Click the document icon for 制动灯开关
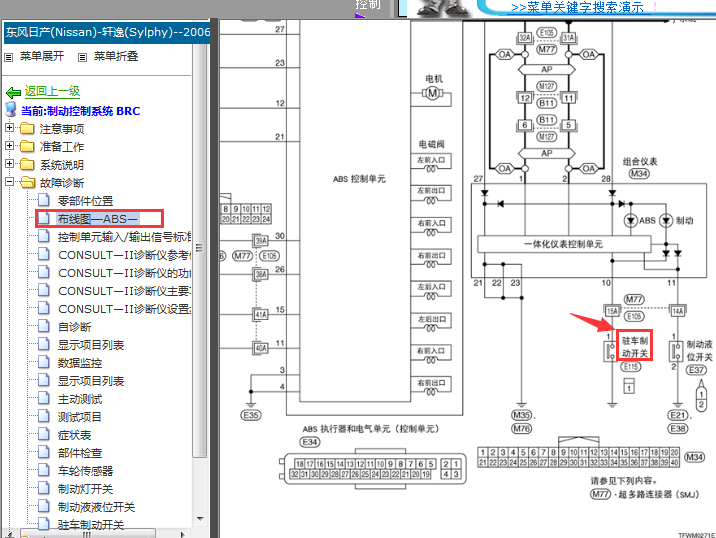The height and width of the screenshot is (538, 716). tap(44, 488)
